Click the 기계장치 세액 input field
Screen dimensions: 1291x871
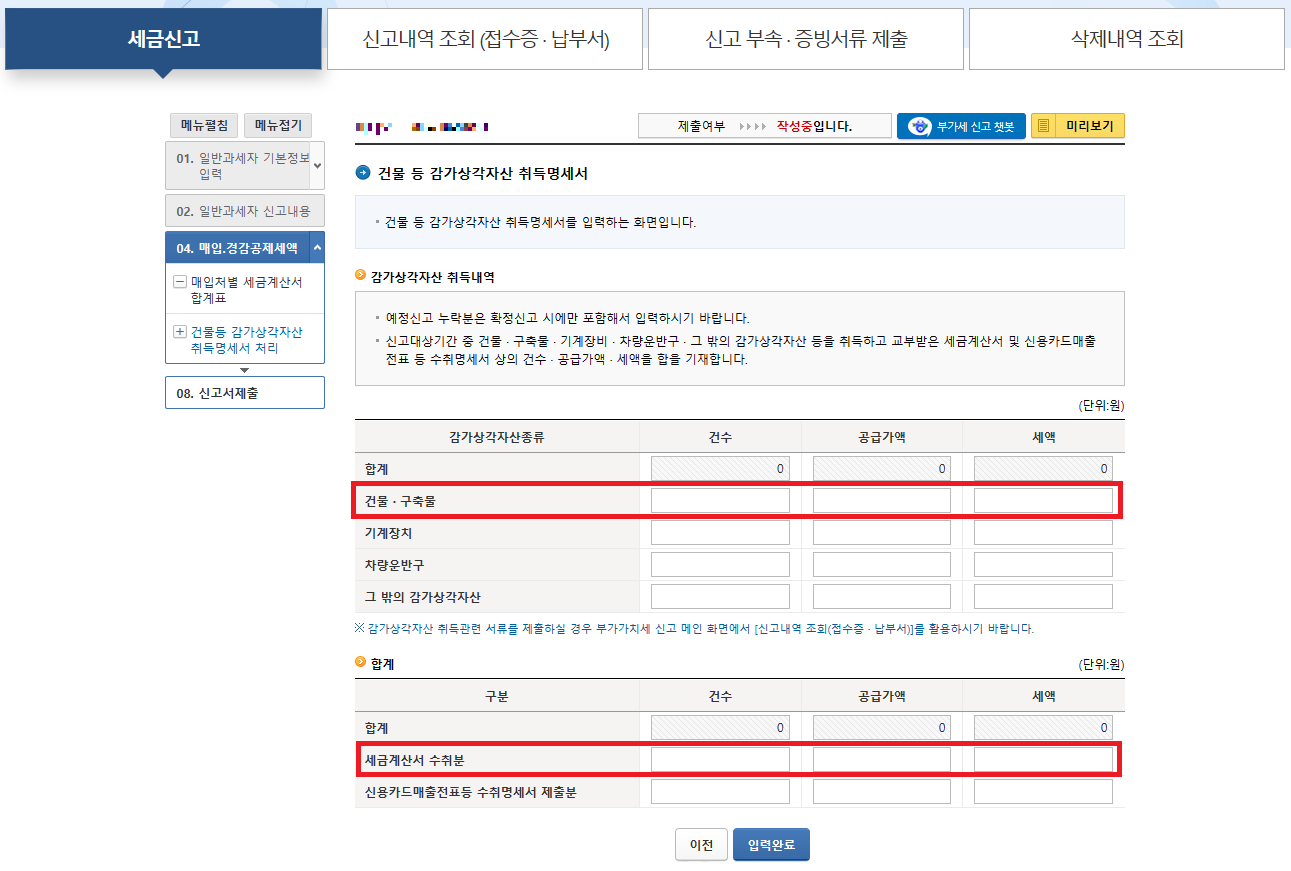1042,531
